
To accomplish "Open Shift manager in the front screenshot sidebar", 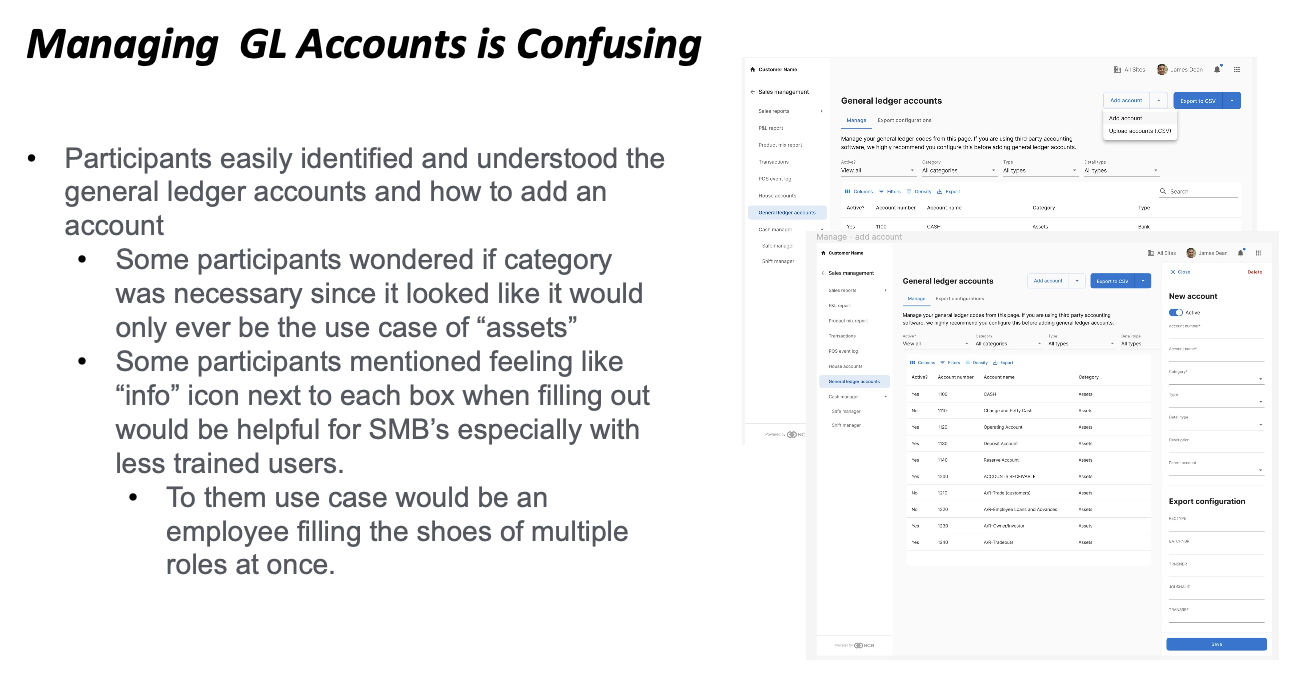I will [x=846, y=425].
